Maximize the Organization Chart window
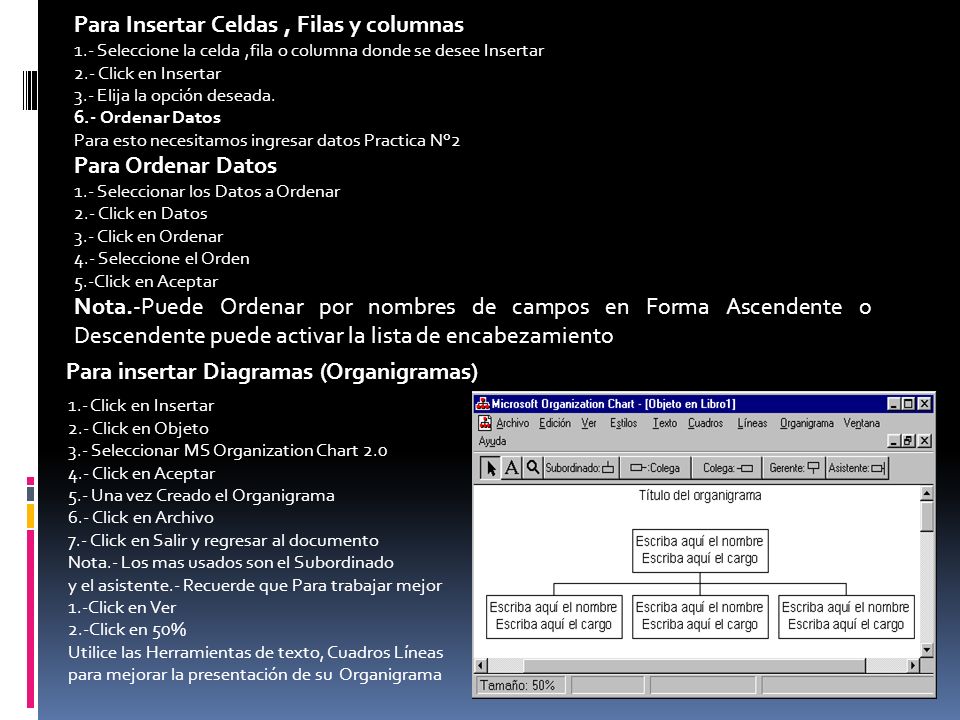 tap(909, 403)
